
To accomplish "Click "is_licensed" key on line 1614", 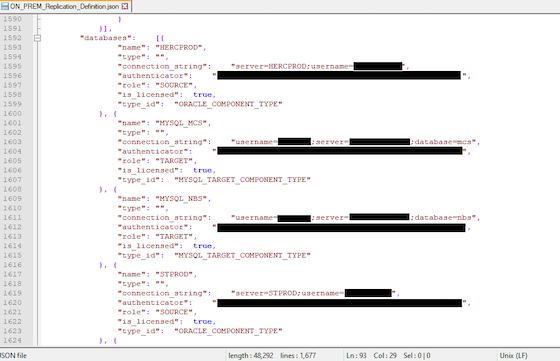I will point(148,246).
